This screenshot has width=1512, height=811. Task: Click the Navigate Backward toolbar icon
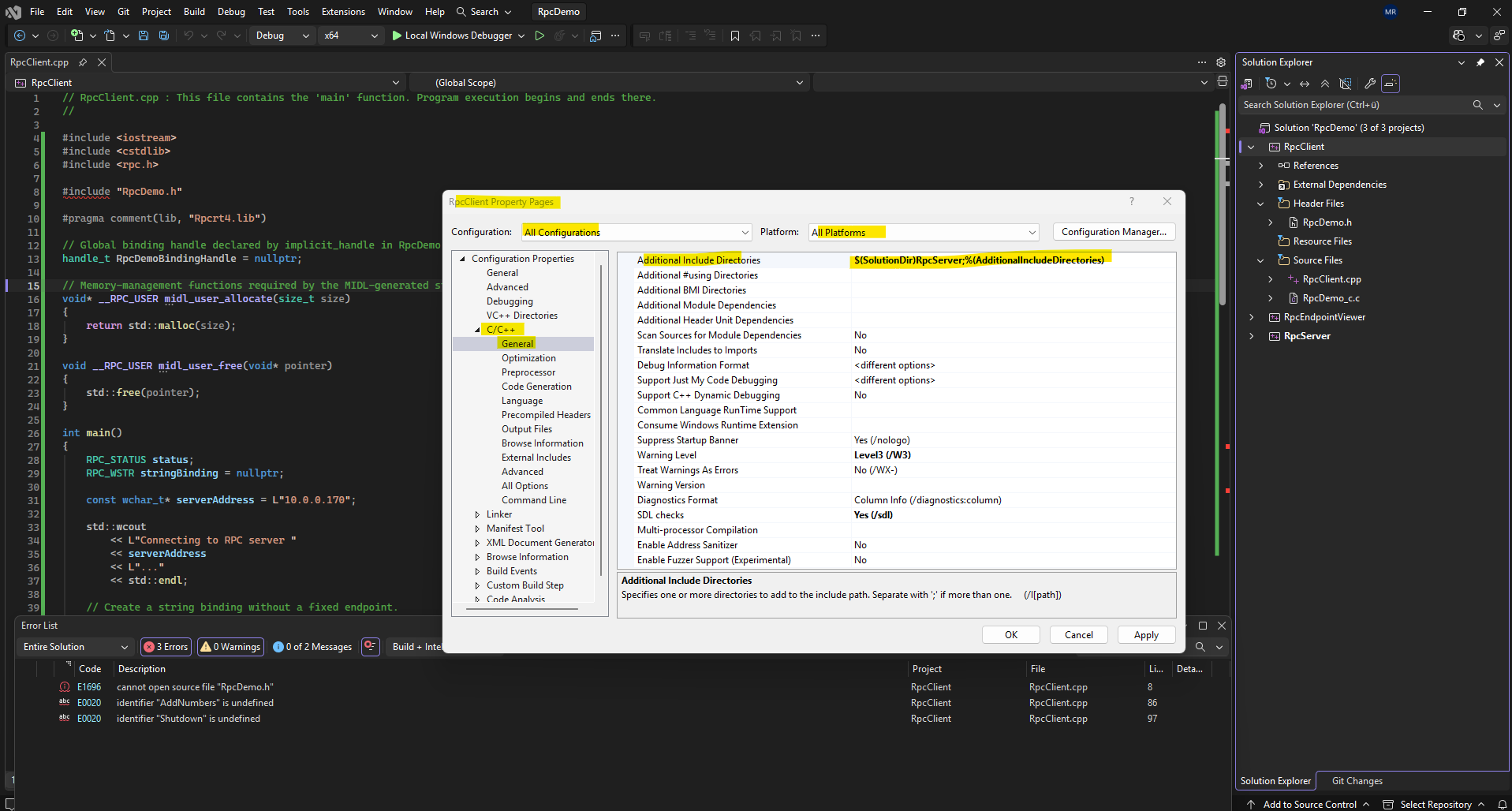(x=20, y=36)
